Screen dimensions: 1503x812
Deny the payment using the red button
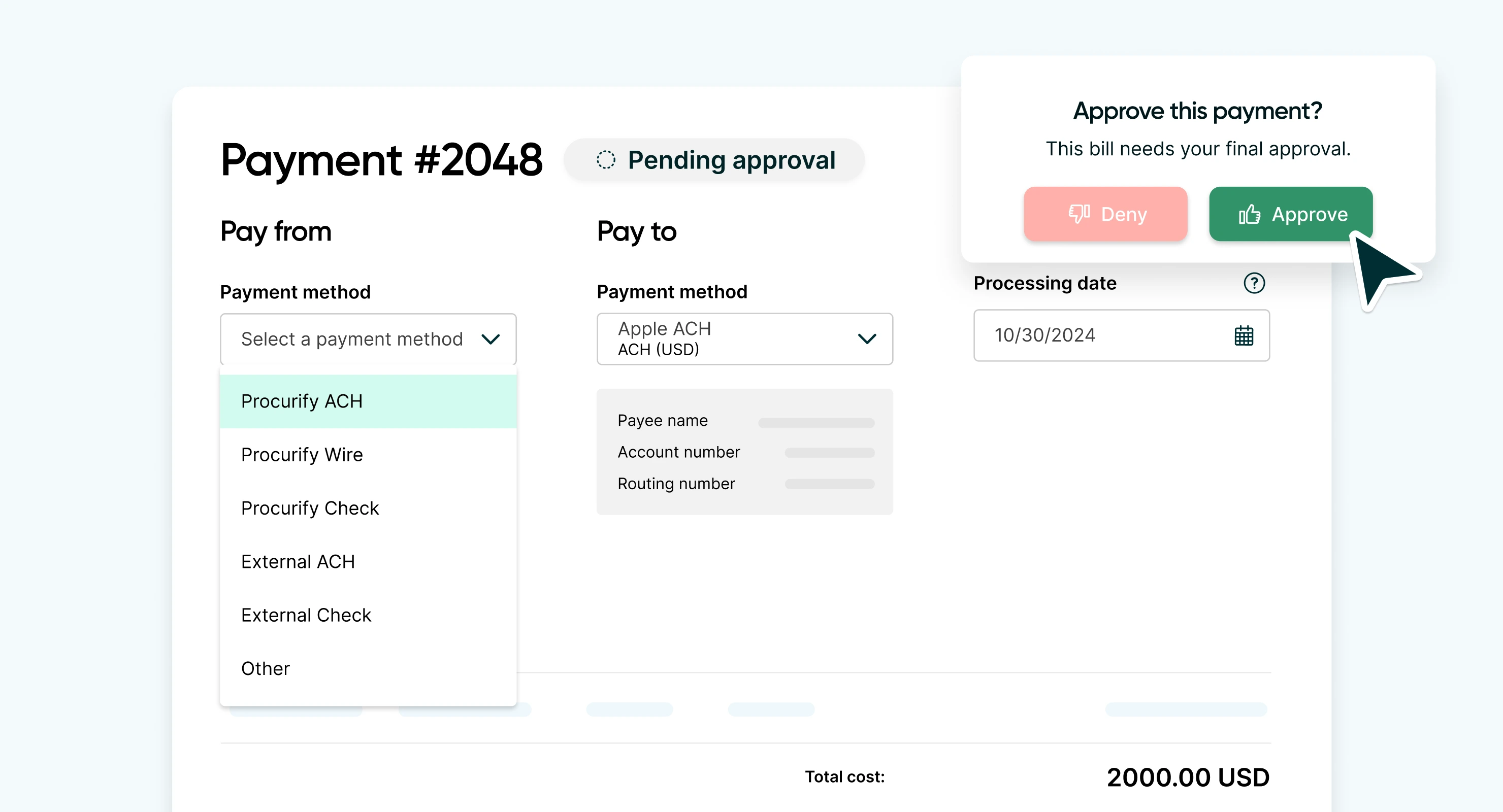1105,214
